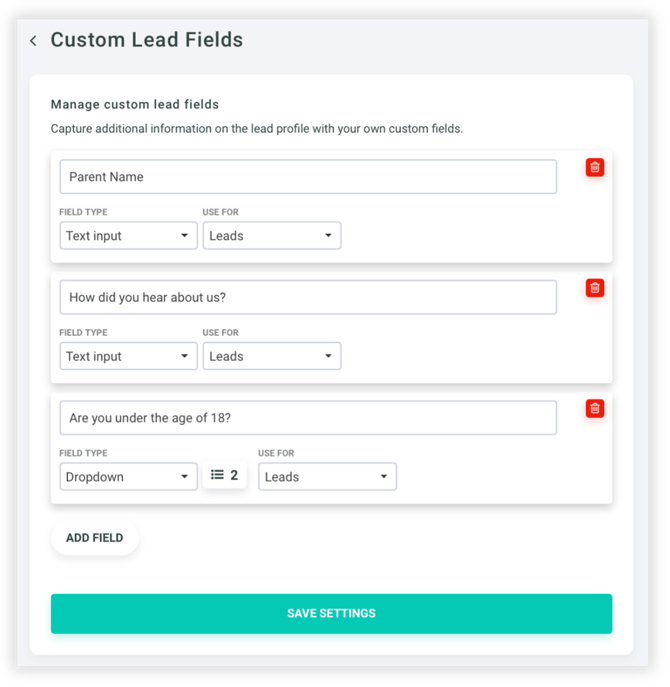This screenshot has width=670, height=687.
Task: Delete the 'How did you hear about us?' field
Action: pyautogui.click(x=595, y=288)
